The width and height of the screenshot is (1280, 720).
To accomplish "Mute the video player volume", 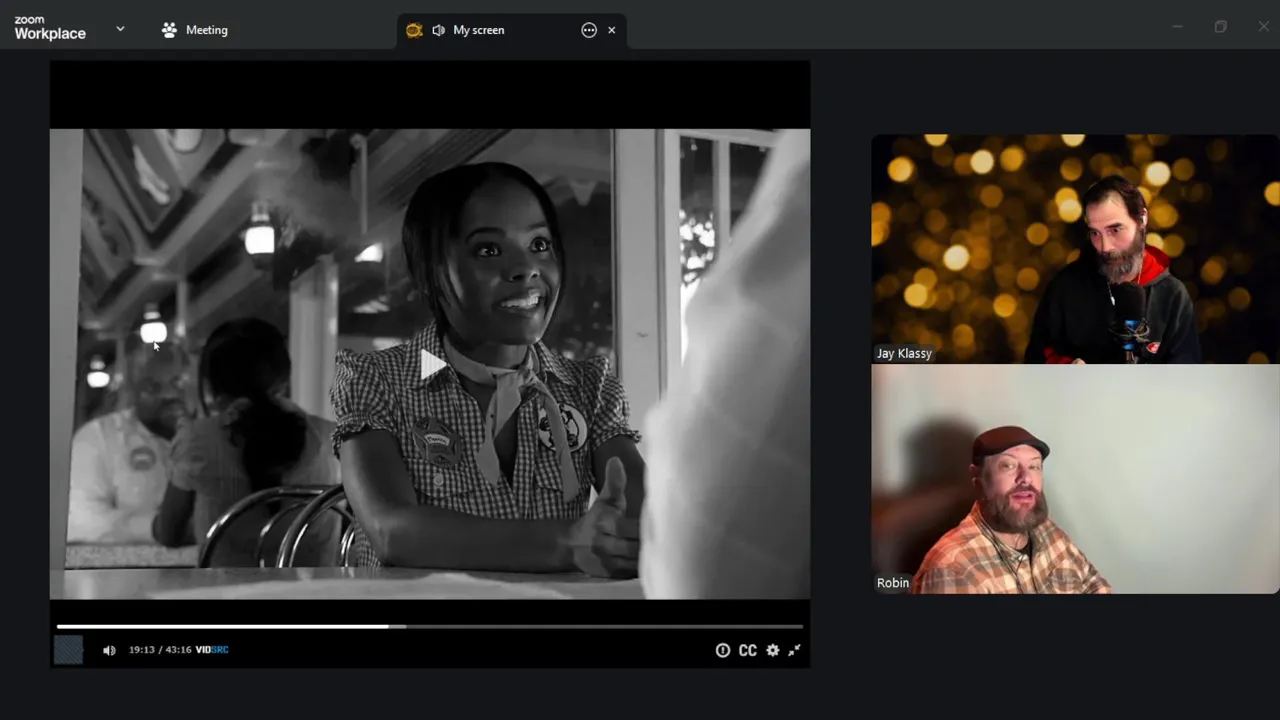I will [x=109, y=650].
